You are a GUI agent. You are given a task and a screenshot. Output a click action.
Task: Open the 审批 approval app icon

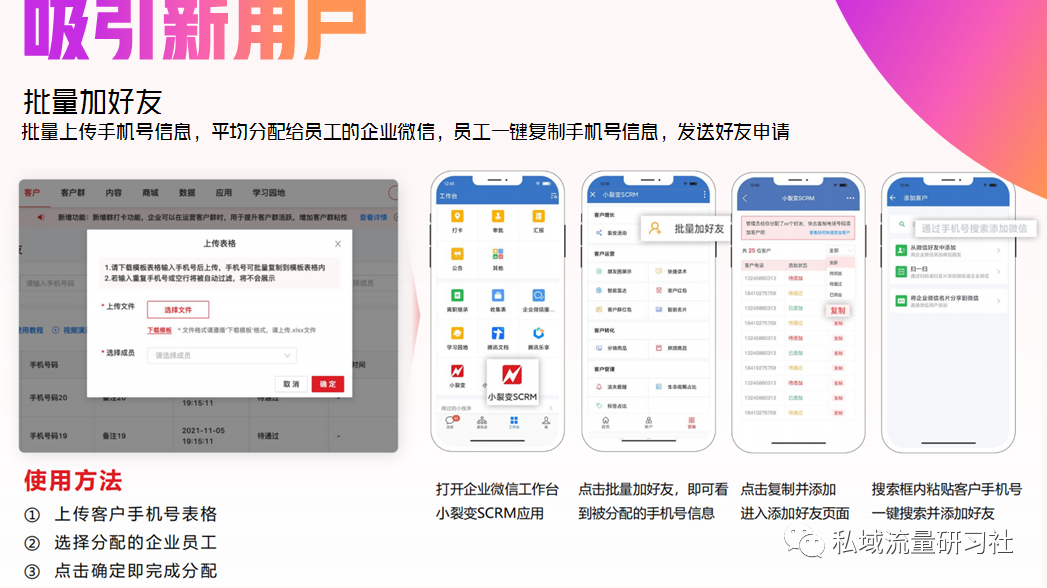(498, 216)
